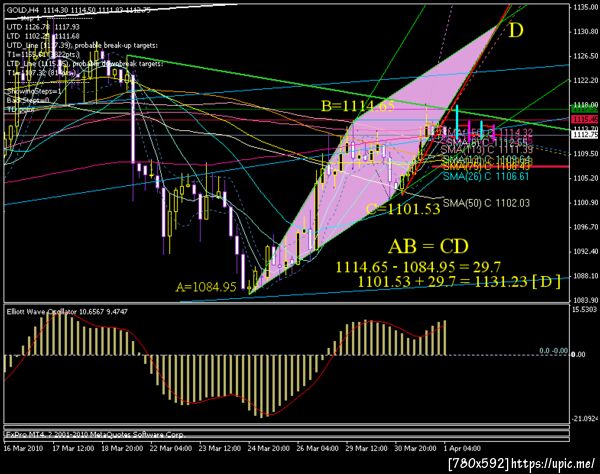Click the 1100.90 price axis value
Viewport: 600px width, 474px height.
point(585,203)
